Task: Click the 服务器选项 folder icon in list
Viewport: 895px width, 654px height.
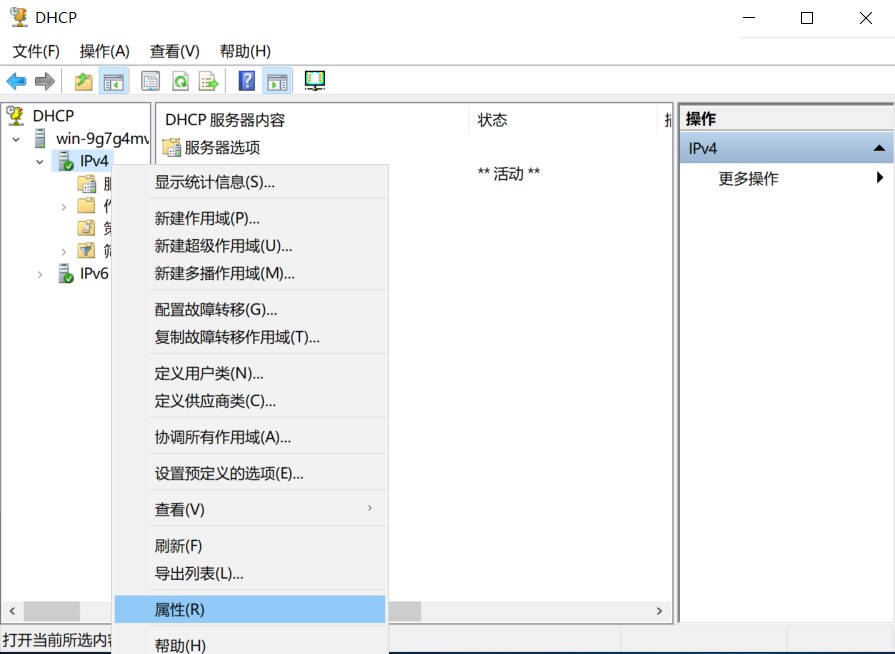Action: [171, 147]
